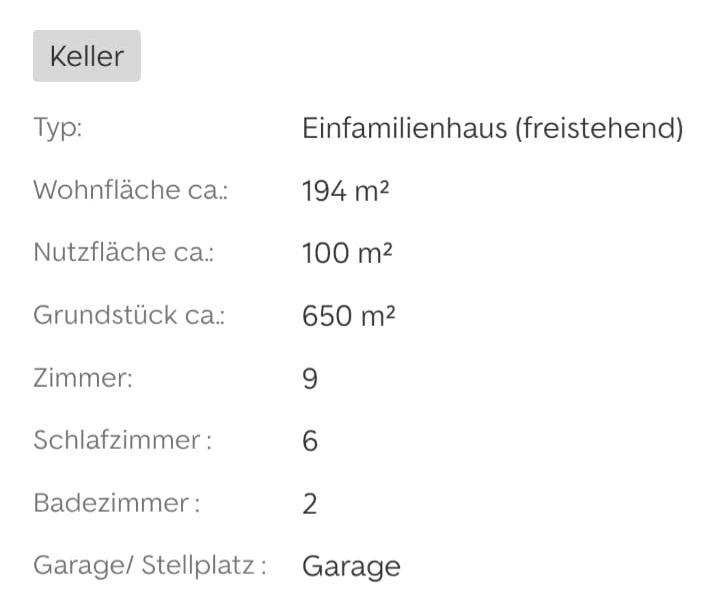The height and width of the screenshot is (611, 726).
Task: Click the word "Stellplatz" in the parking label
Action: click(x=199, y=566)
